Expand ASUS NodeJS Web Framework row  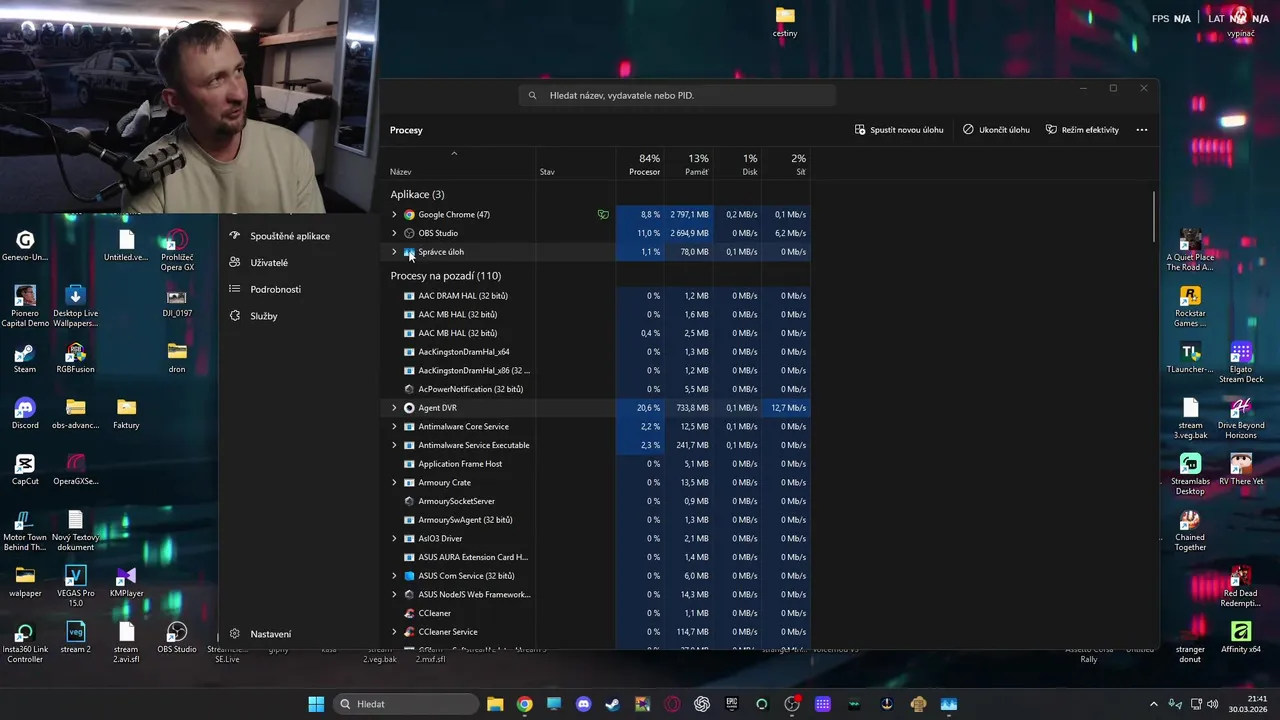click(x=394, y=595)
